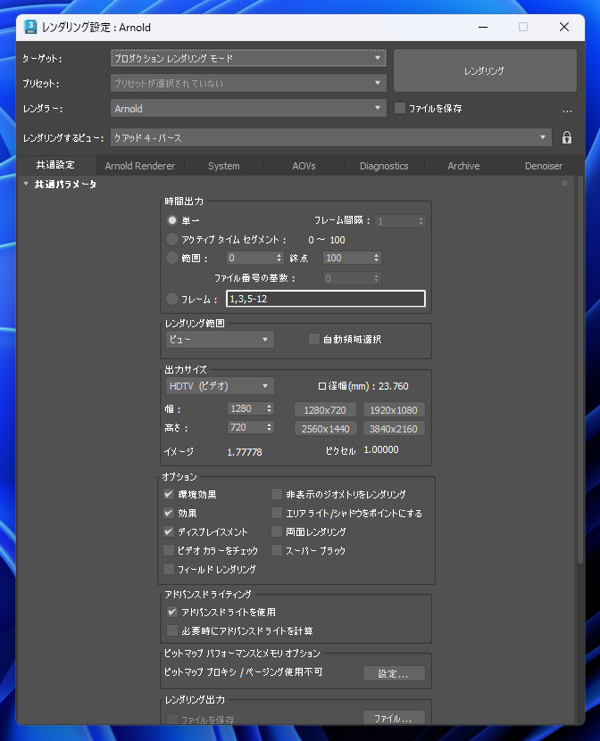Click the 2560x1440 preset button
The image size is (600, 741).
[325, 429]
